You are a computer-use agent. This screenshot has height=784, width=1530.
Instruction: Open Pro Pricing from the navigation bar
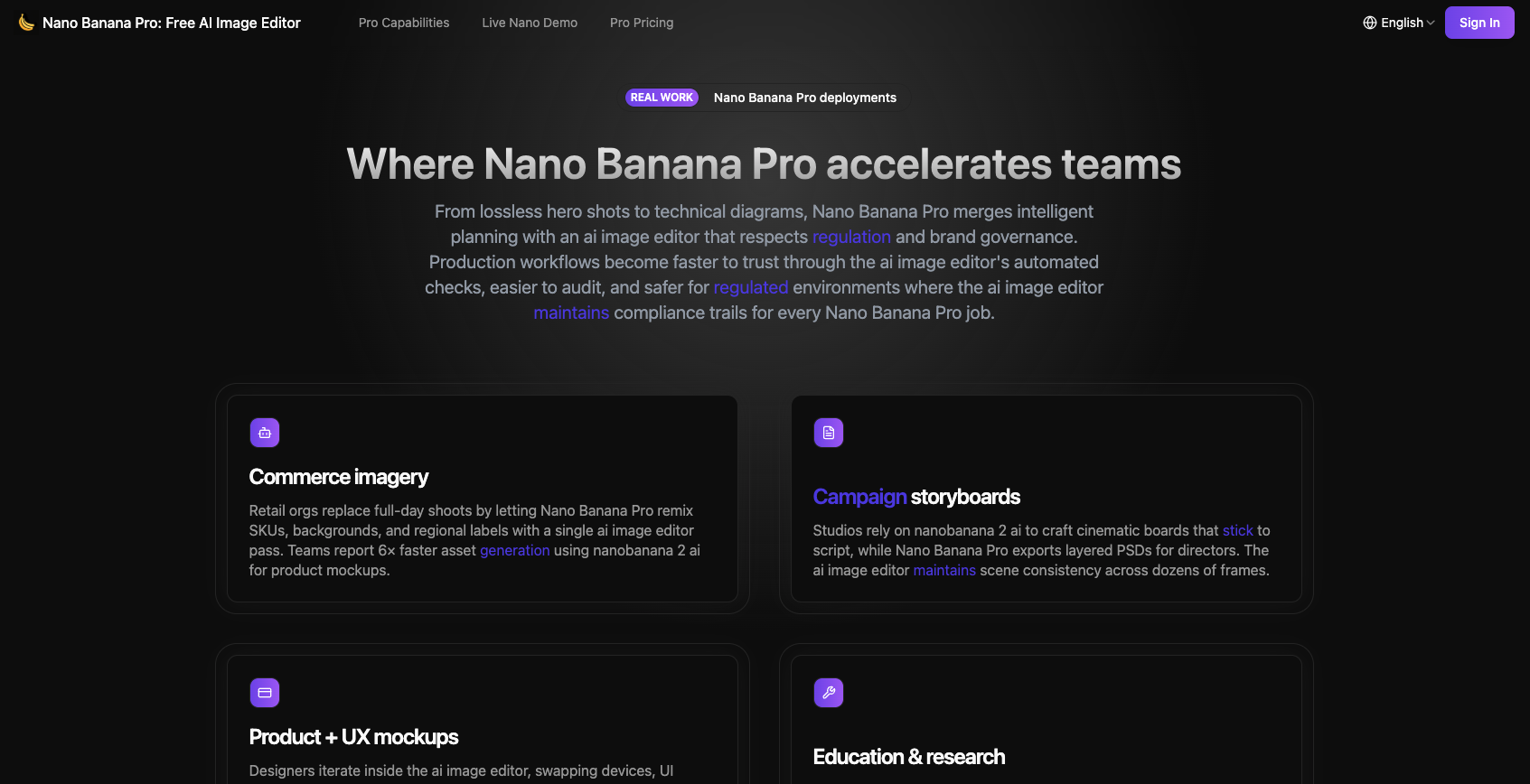[x=642, y=23]
